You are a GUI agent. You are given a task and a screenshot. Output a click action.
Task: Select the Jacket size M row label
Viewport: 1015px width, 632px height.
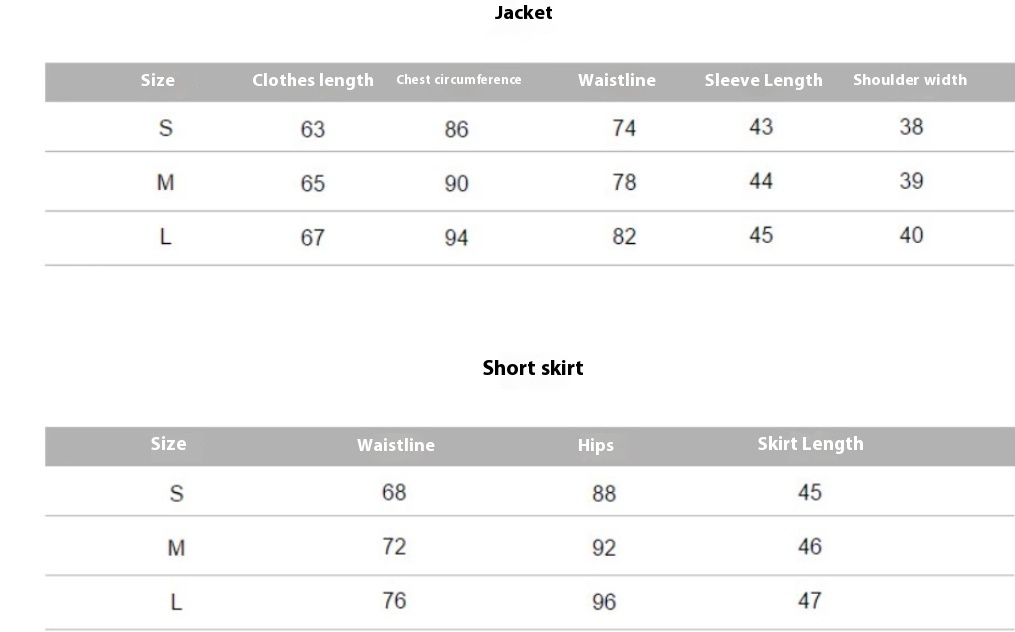click(166, 183)
